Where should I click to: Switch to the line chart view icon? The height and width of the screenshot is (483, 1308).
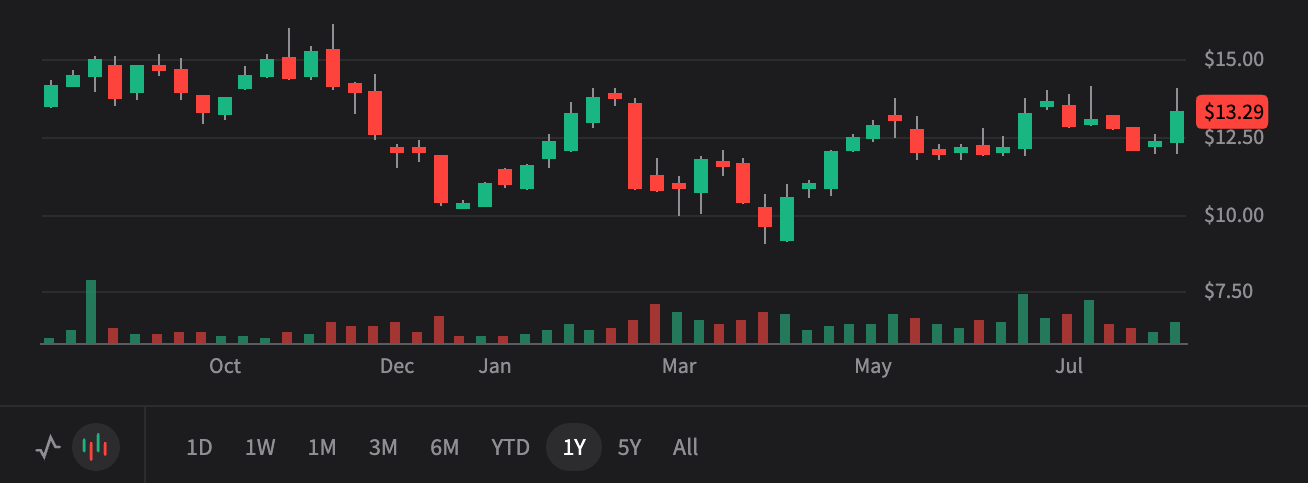click(x=48, y=447)
